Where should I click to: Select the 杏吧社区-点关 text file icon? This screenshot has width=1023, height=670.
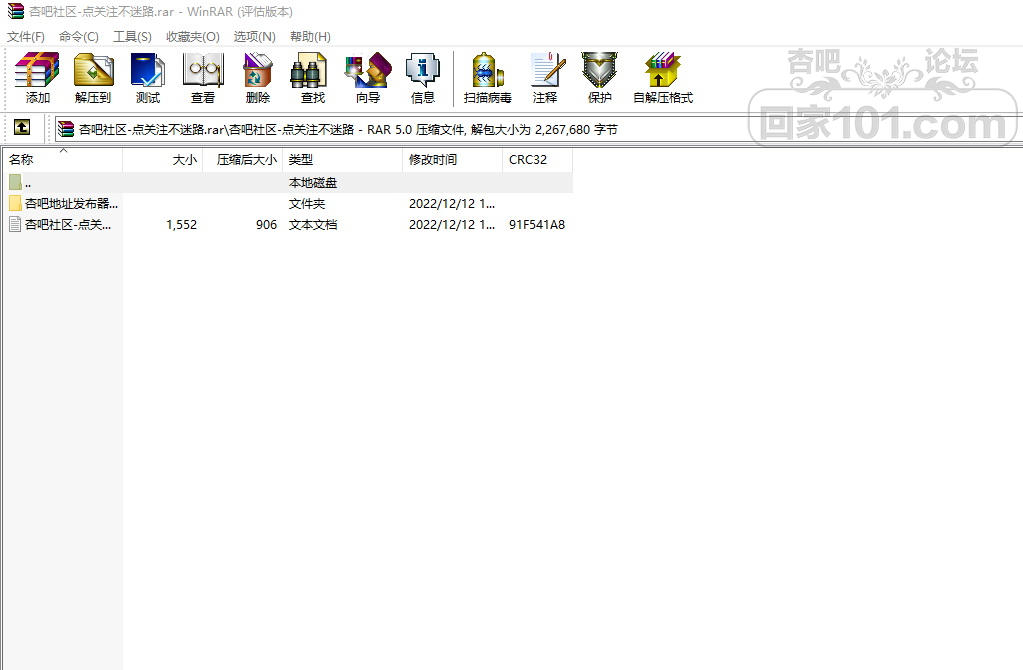coord(16,224)
